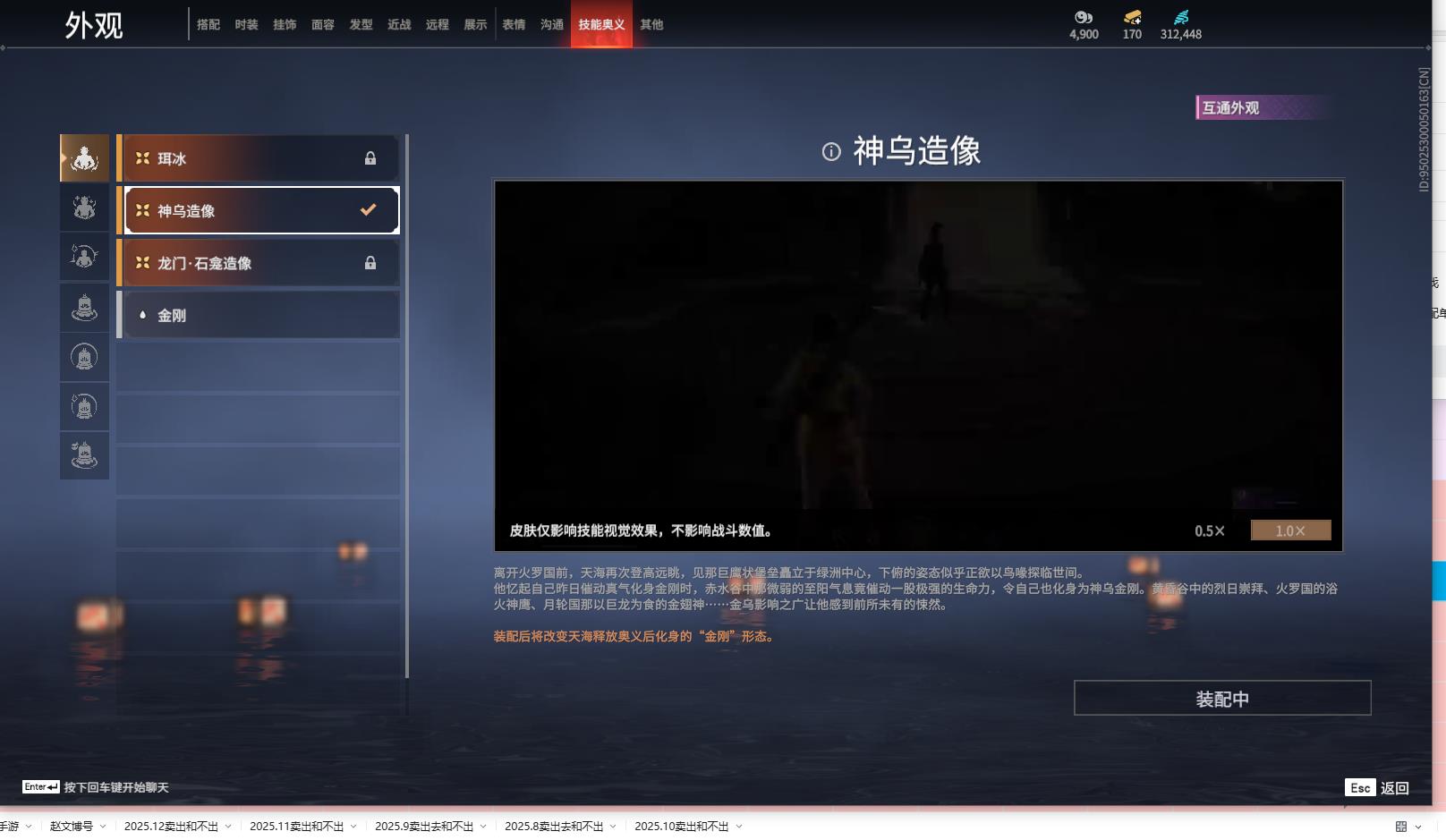The image size is (1446, 840).
Task: Open the 2025.10卖出和不出 tab dropdown arrow
Action: [739, 827]
